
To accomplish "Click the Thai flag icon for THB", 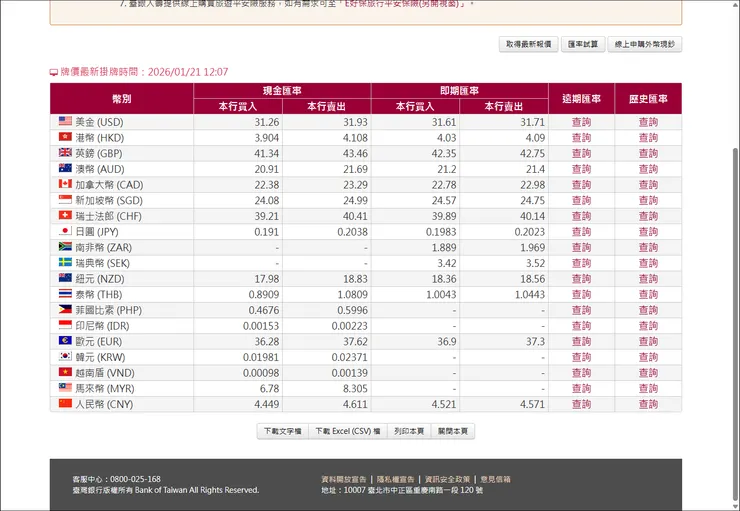I will 65,293.
